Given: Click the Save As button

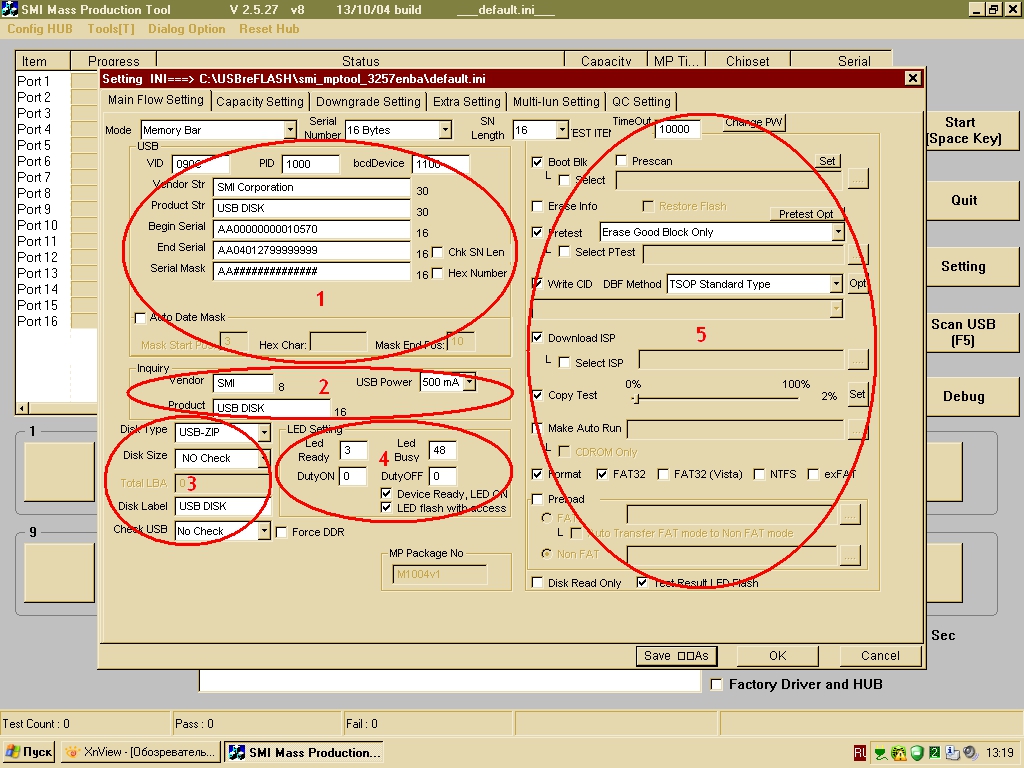Looking at the screenshot, I should (x=676, y=655).
